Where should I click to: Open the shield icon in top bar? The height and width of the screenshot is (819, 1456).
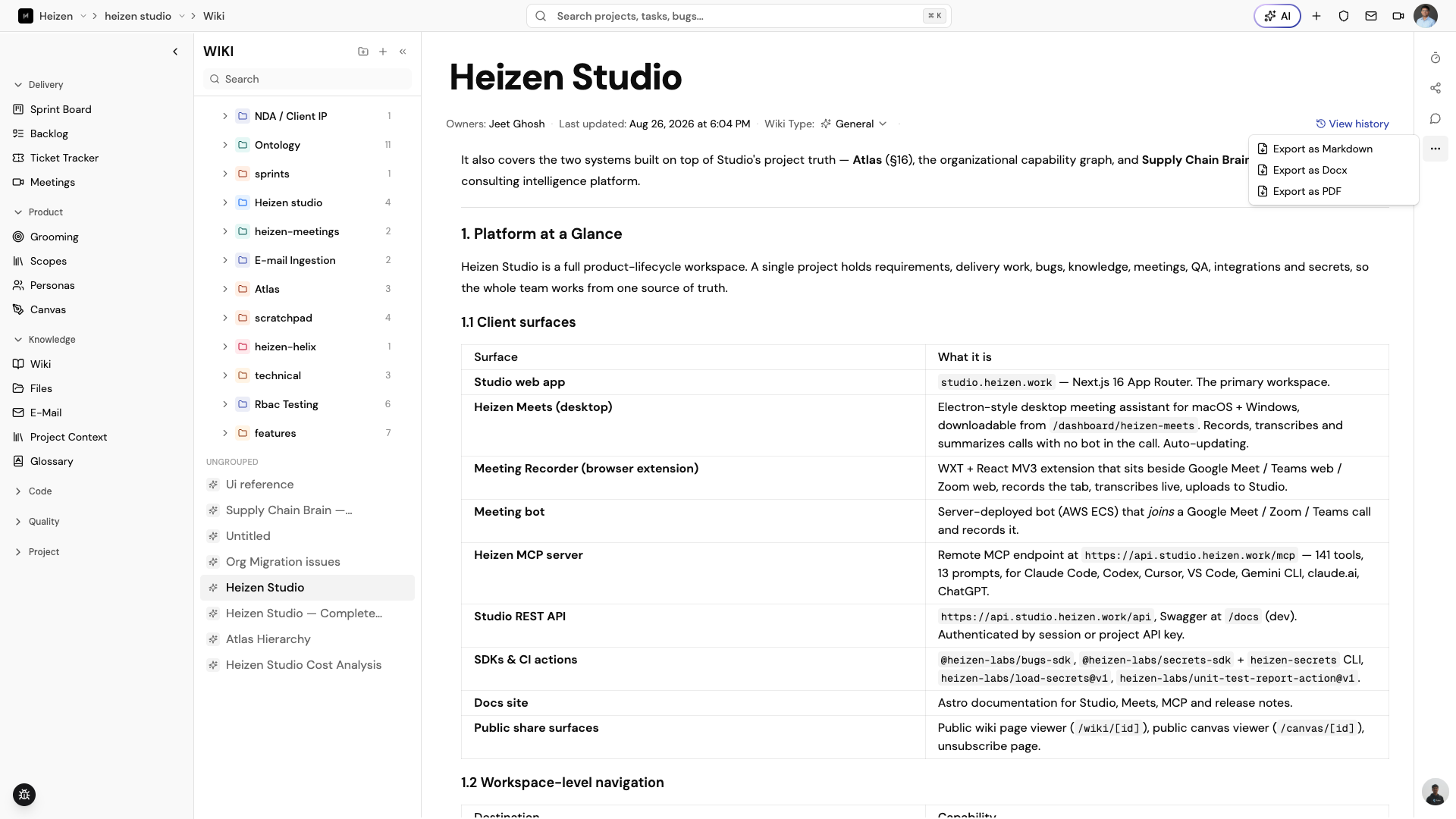(1344, 16)
